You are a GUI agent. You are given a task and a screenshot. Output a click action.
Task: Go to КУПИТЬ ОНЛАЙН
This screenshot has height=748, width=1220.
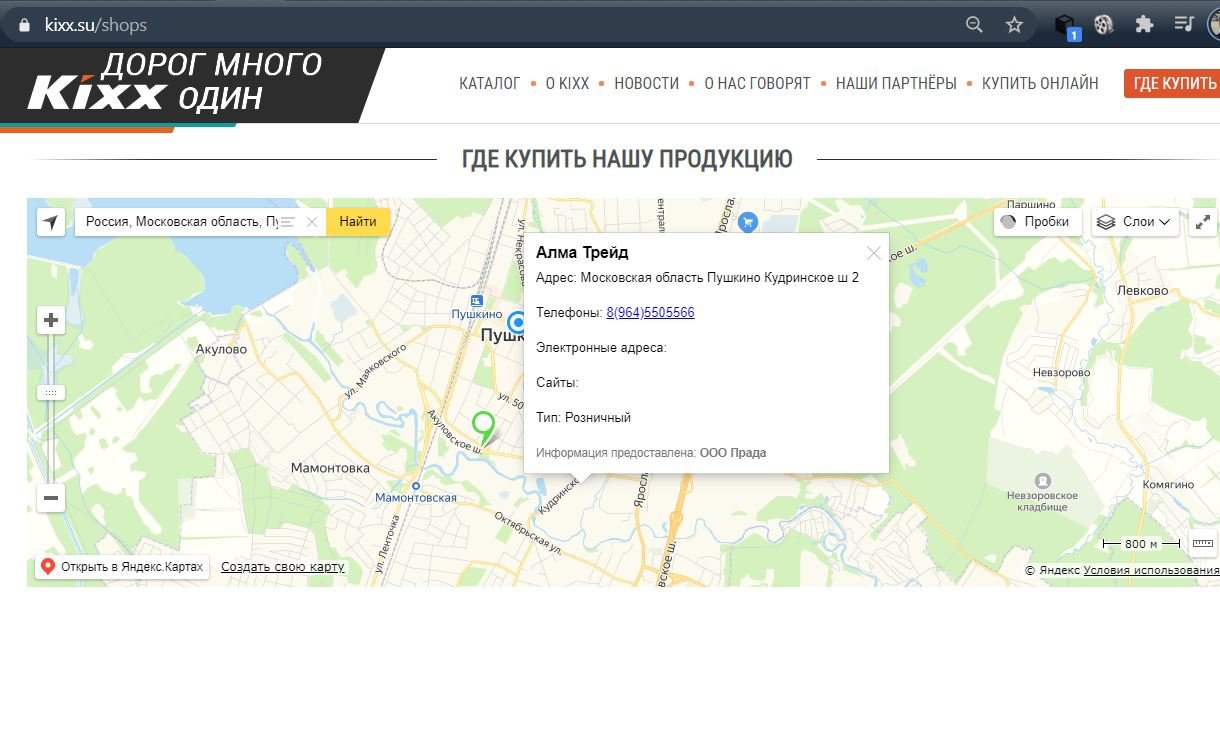[x=1040, y=83]
